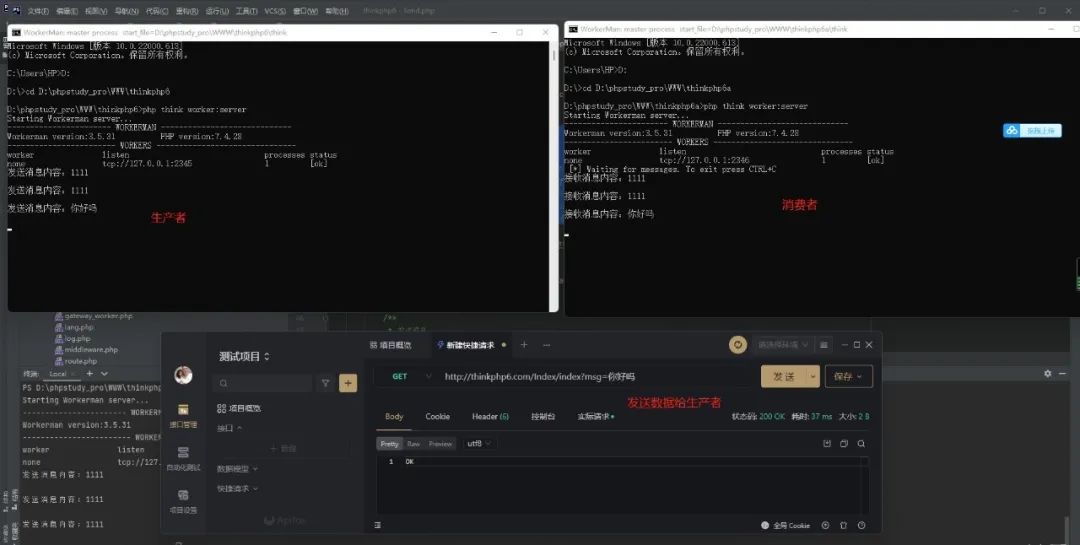Select middleware.php in the IDE project tree
The image size is (1080, 545).
[86, 349]
